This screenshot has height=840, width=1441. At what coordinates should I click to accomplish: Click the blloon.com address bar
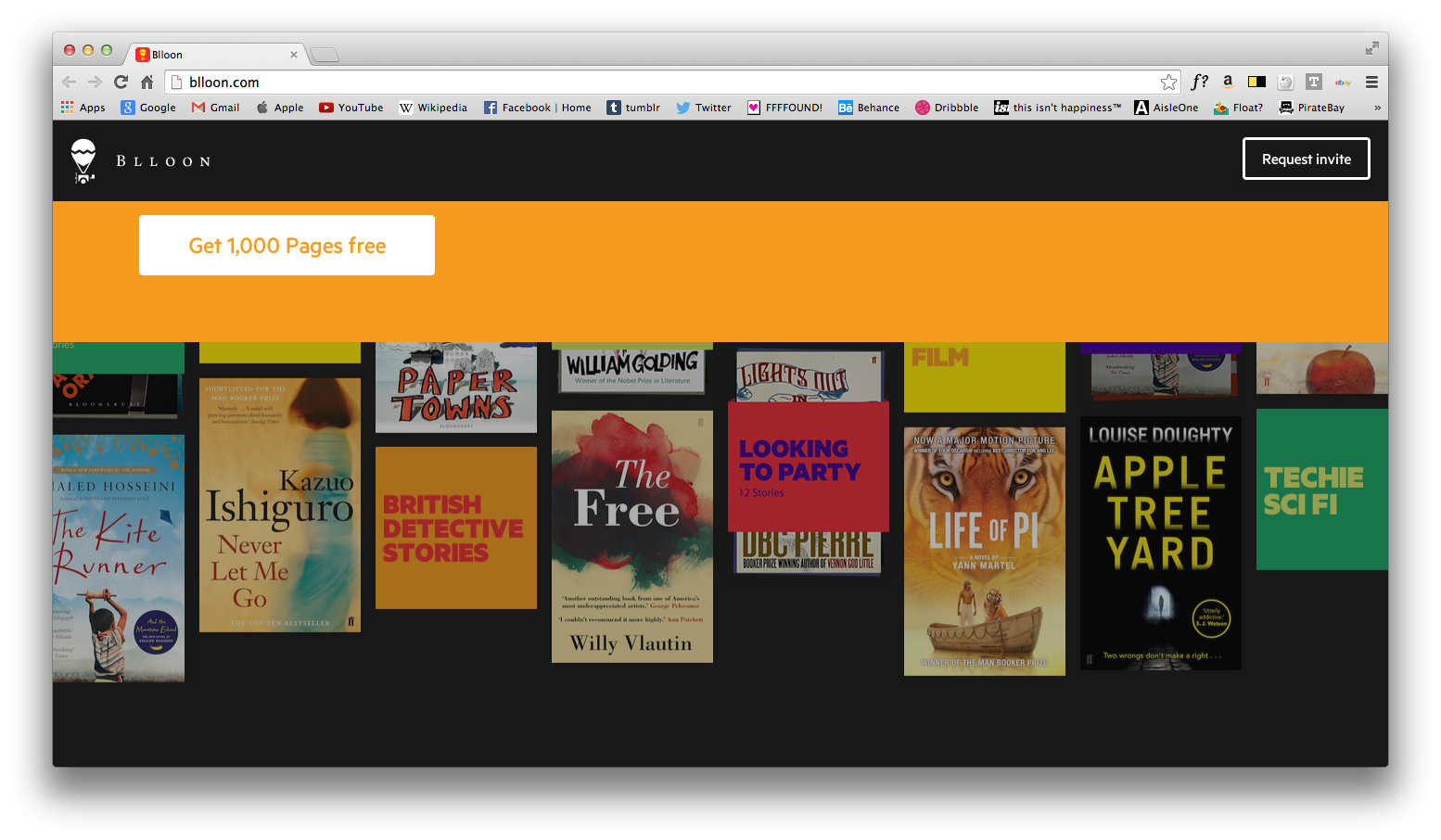pos(649,83)
